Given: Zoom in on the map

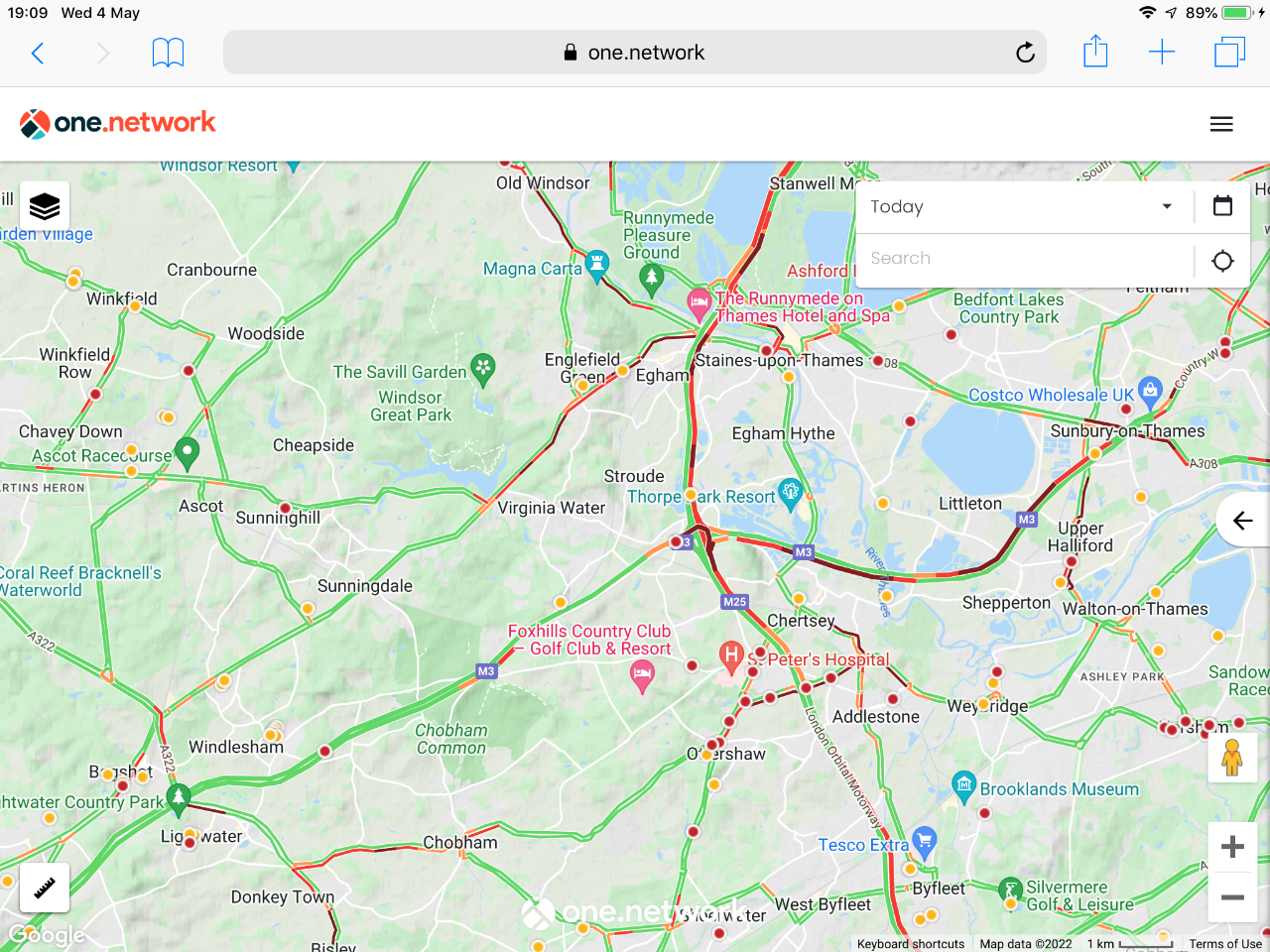Looking at the screenshot, I should 1232,847.
